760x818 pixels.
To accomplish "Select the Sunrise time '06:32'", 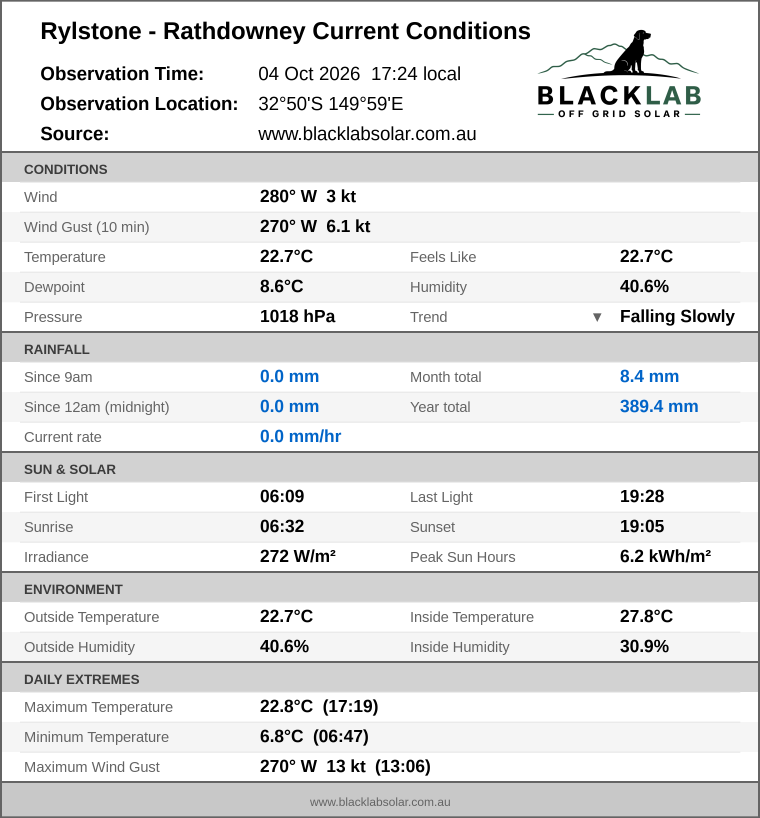I will [x=282, y=526].
